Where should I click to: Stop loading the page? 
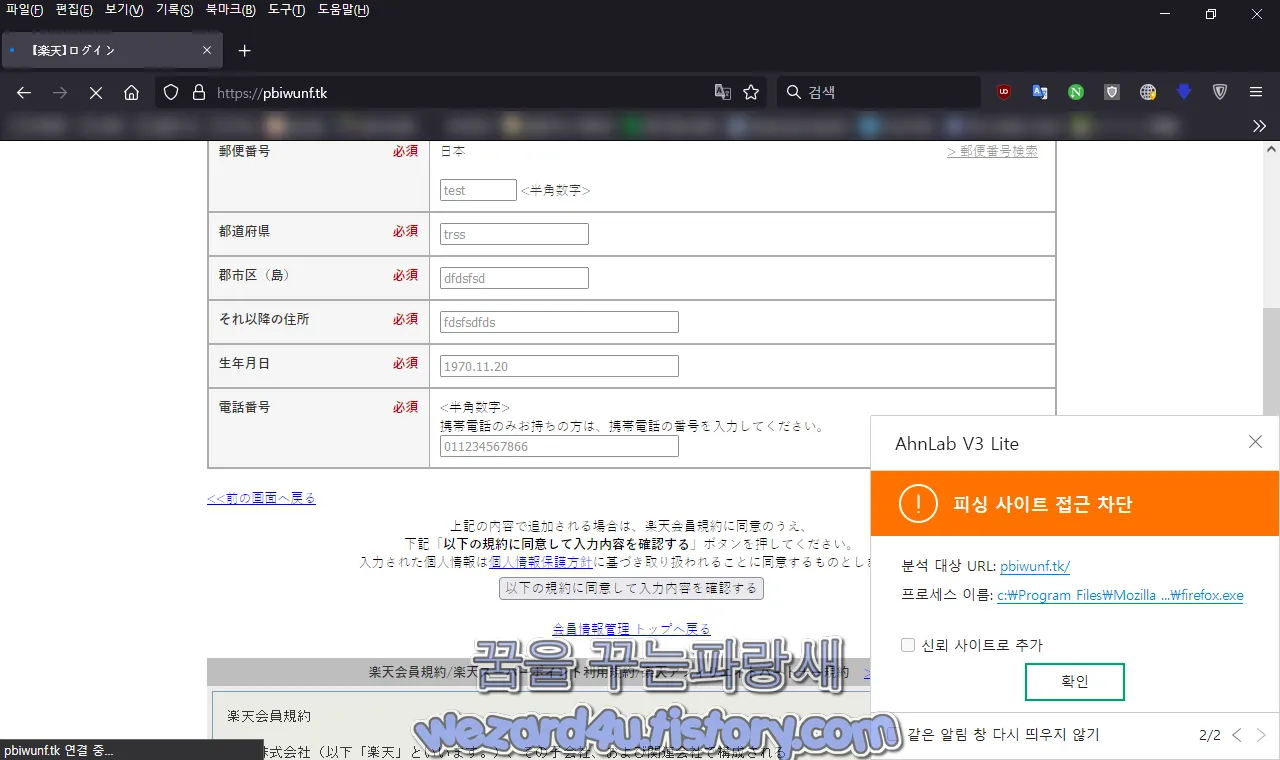[96, 92]
